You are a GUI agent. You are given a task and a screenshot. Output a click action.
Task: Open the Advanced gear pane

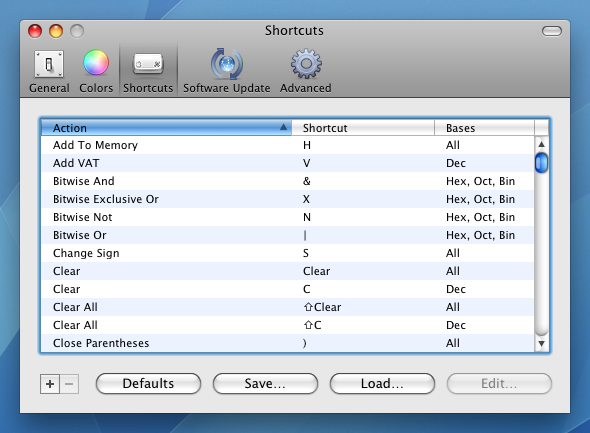pos(306,71)
